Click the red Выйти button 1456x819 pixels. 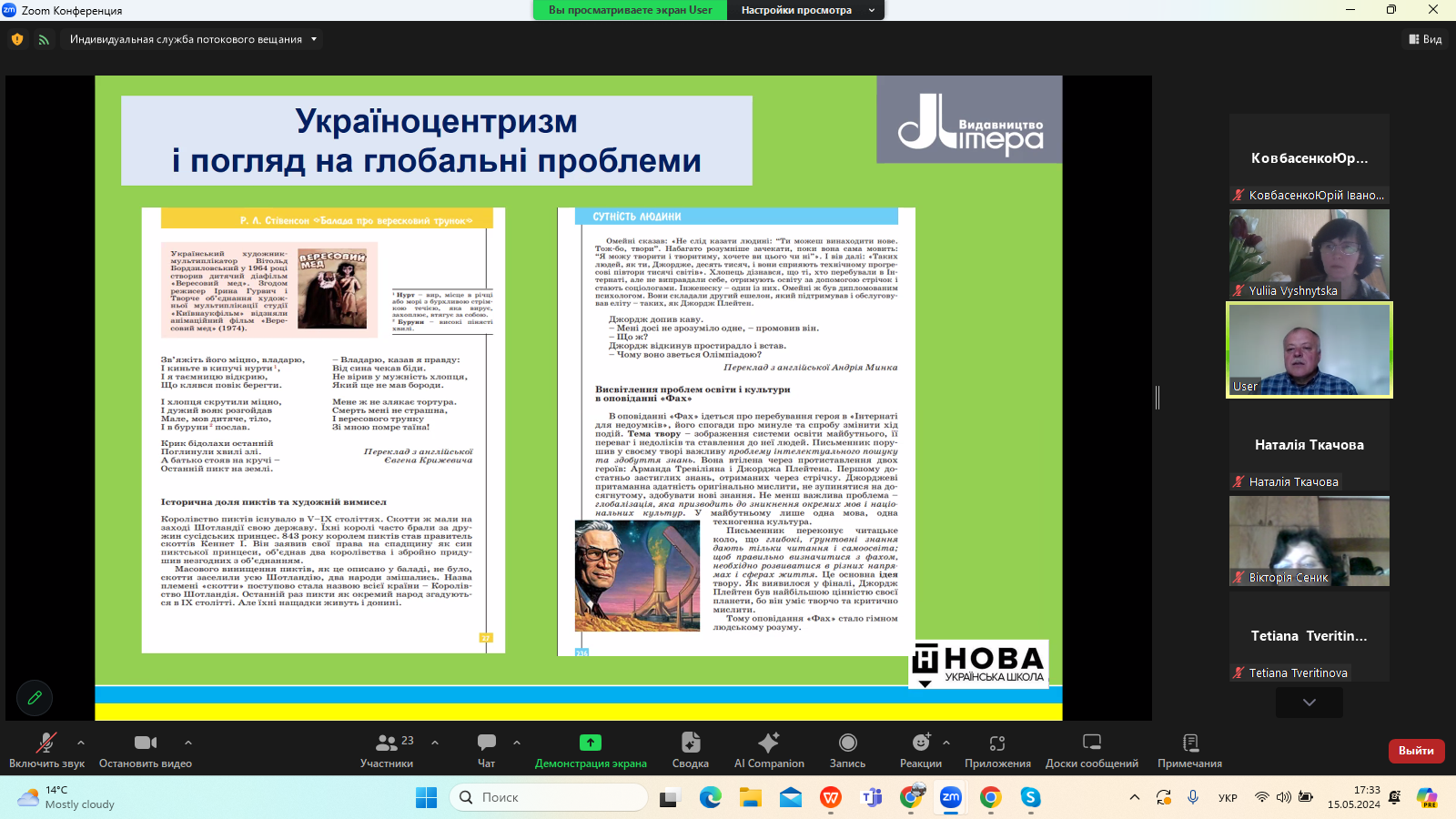(x=1416, y=751)
